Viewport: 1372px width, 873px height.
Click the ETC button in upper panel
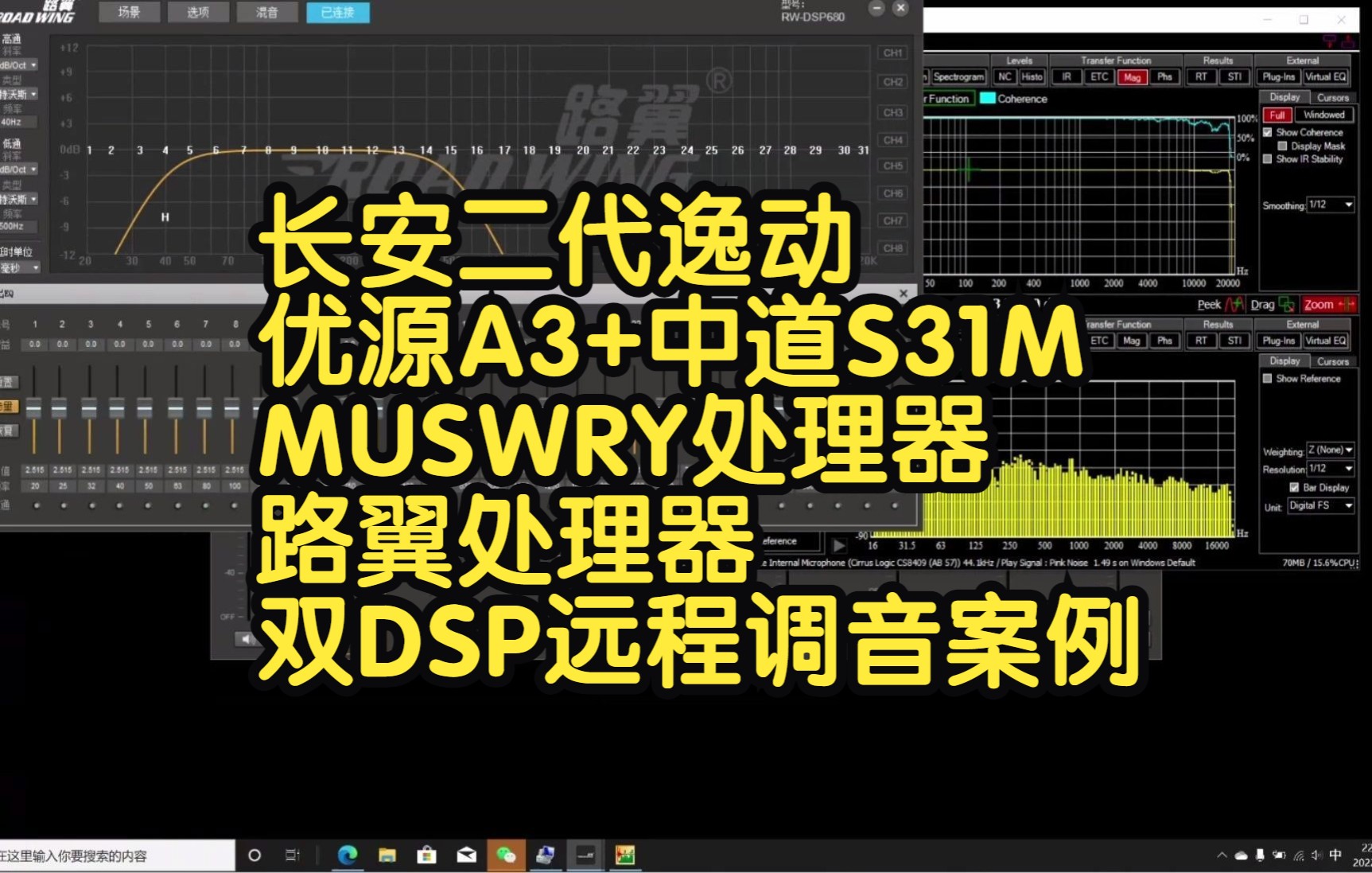click(1099, 77)
